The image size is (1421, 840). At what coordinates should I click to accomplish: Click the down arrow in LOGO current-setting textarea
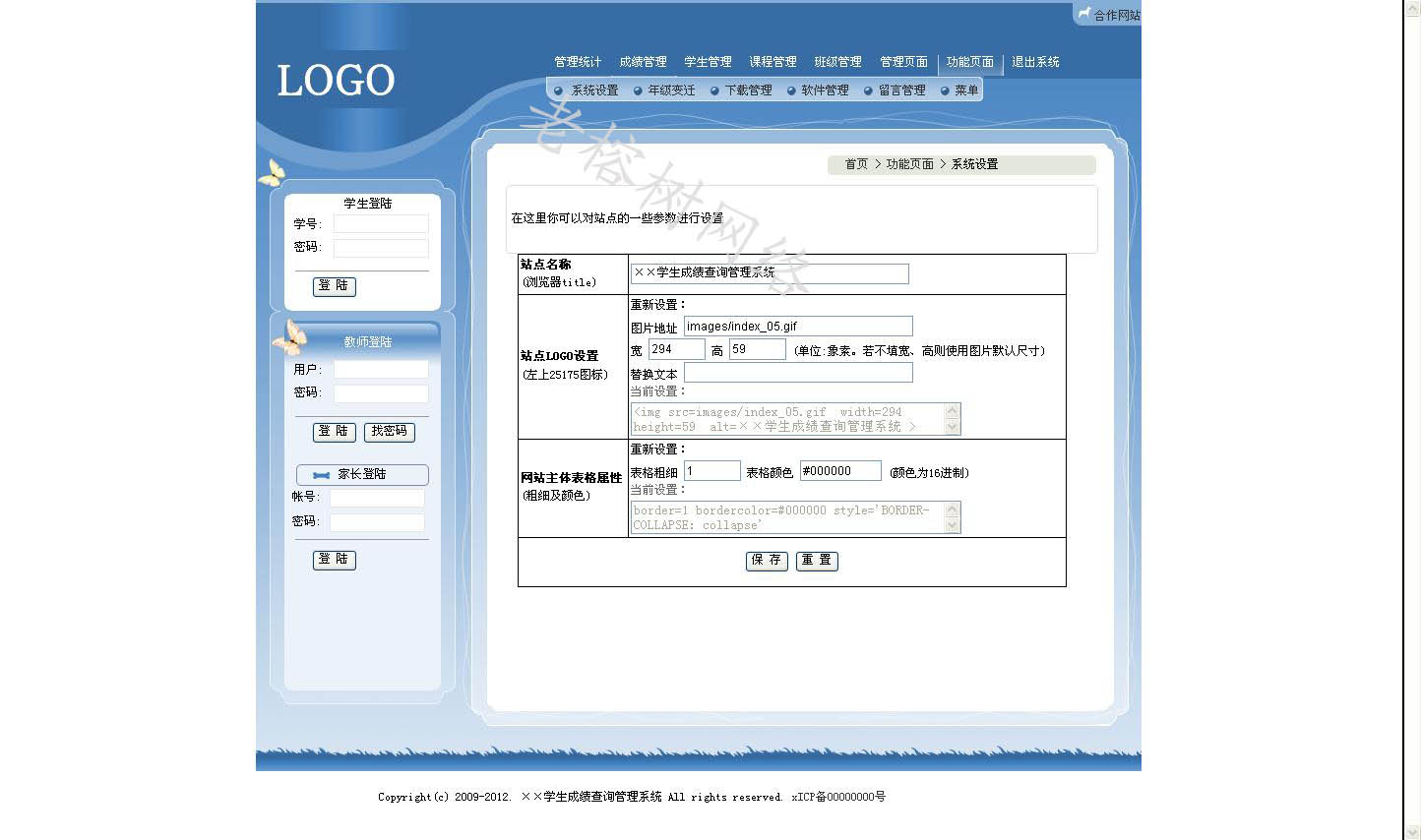pyautogui.click(x=952, y=427)
